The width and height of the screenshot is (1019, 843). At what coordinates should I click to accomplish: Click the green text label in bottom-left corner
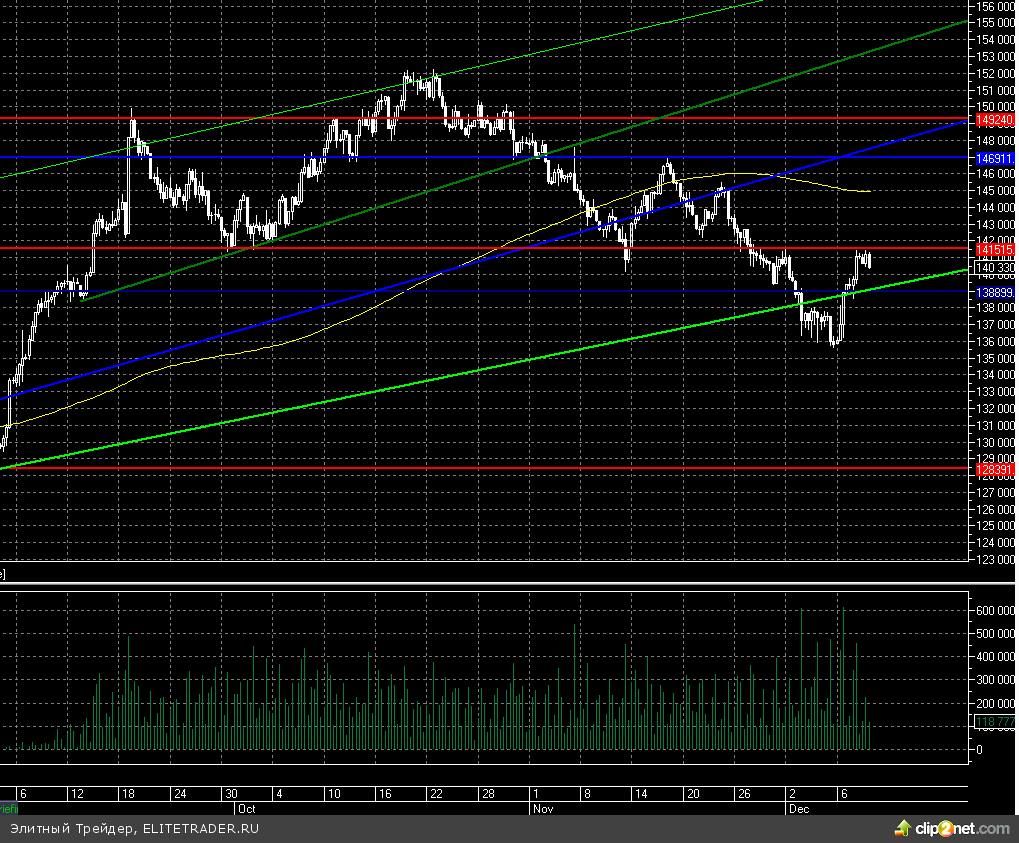(8, 806)
